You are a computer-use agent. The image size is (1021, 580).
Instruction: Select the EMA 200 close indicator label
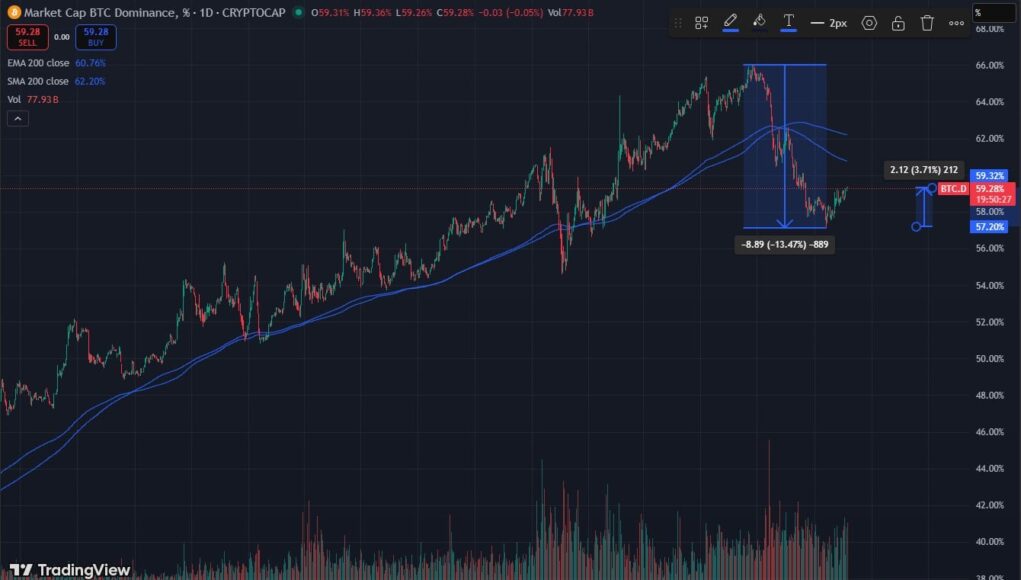pyautogui.click(x=38, y=62)
